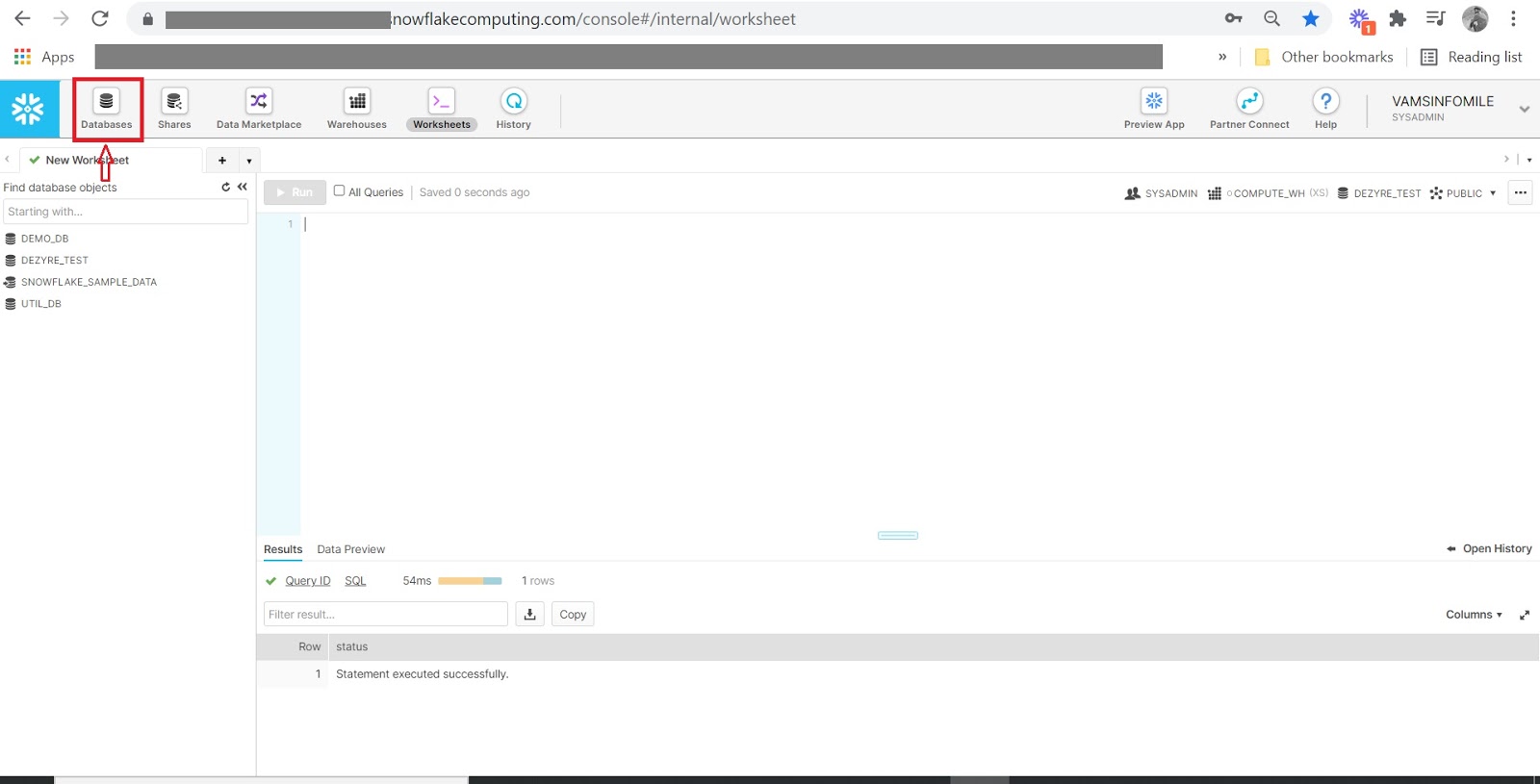The image size is (1540, 784).
Task: Open the History icon
Action: click(x=514, y=102)
